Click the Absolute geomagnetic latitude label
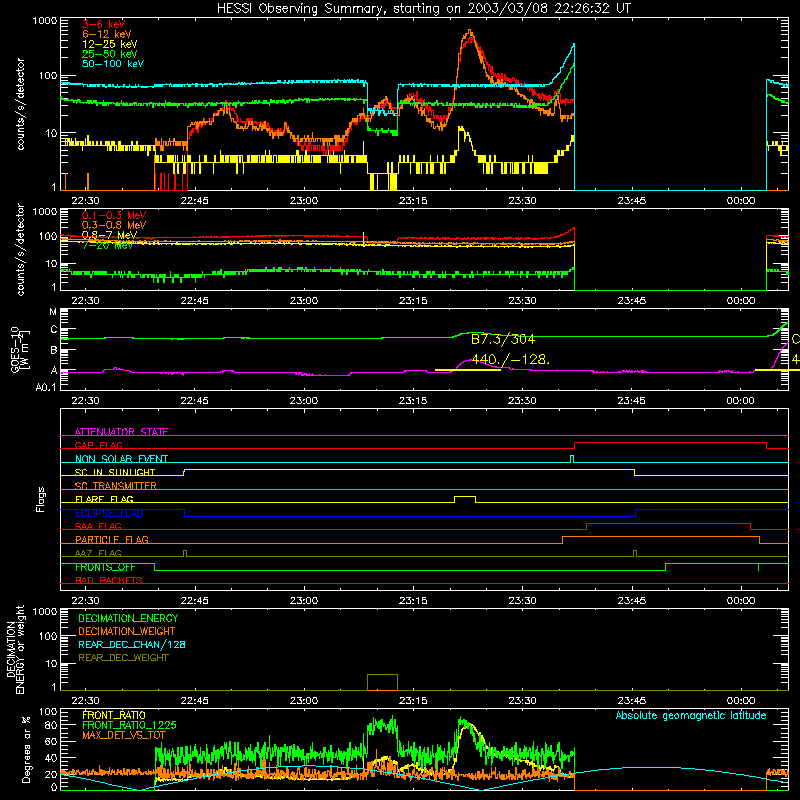The image size is (800, 800). coord(691,715)
